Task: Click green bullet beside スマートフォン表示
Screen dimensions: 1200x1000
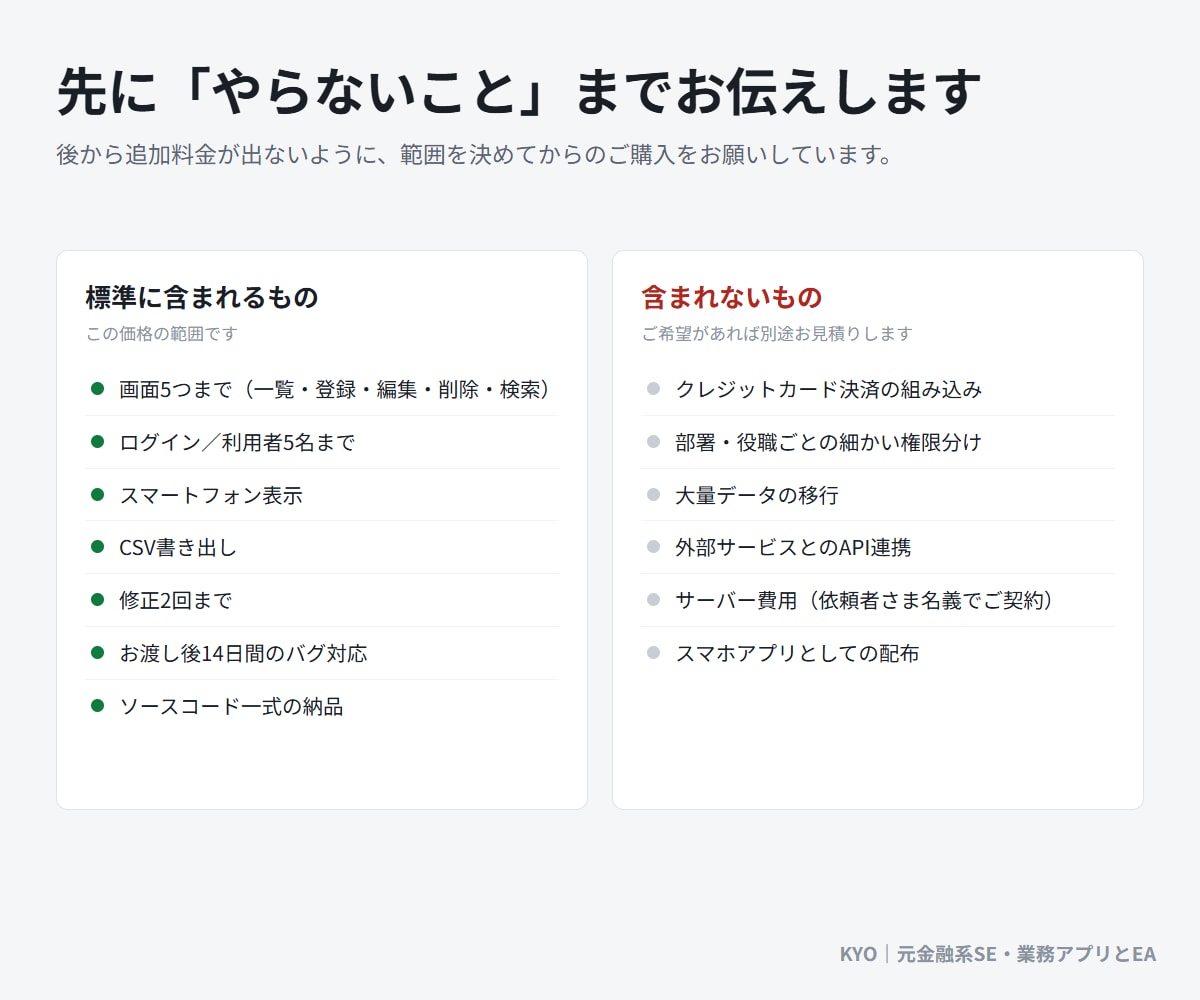Action: (x=97, y=494)
